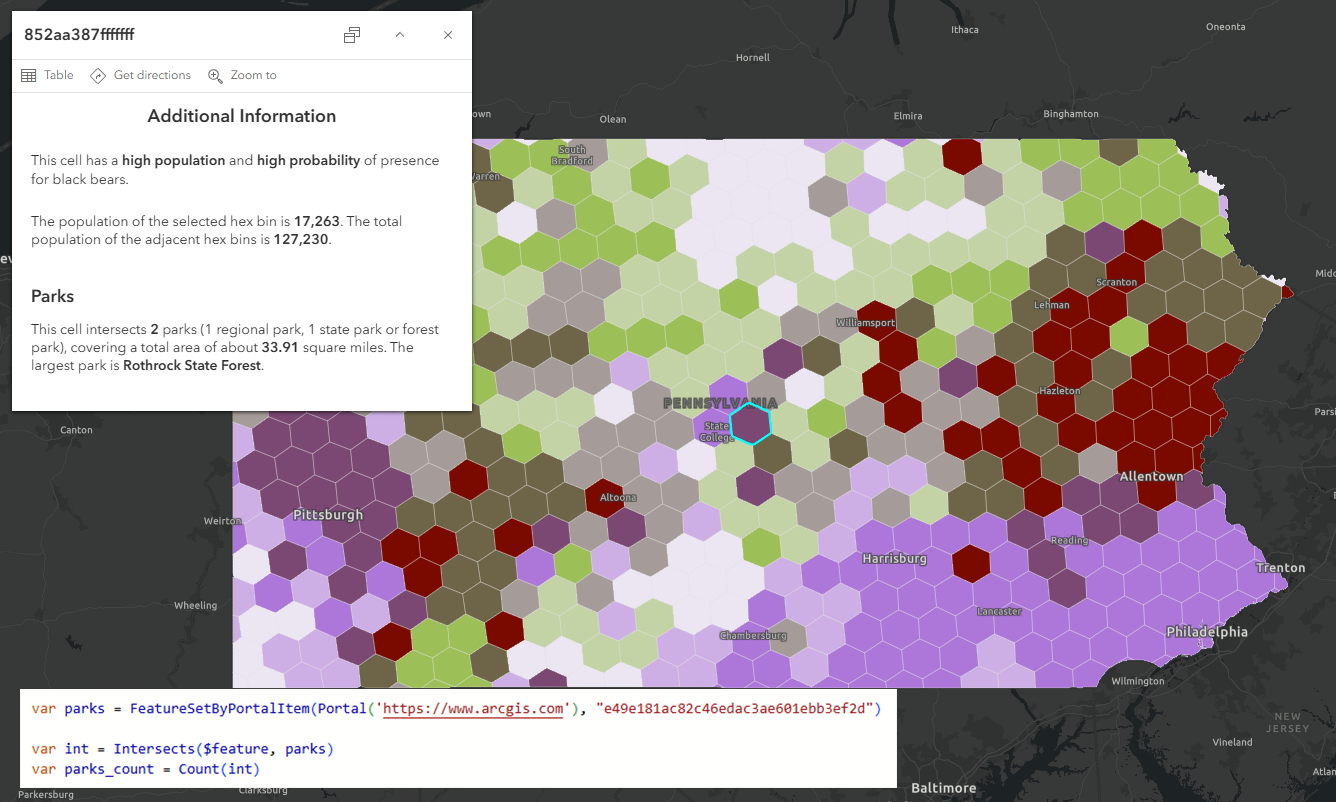
Task: Click the Pittsburgh city label
Action: pos(328,515)
